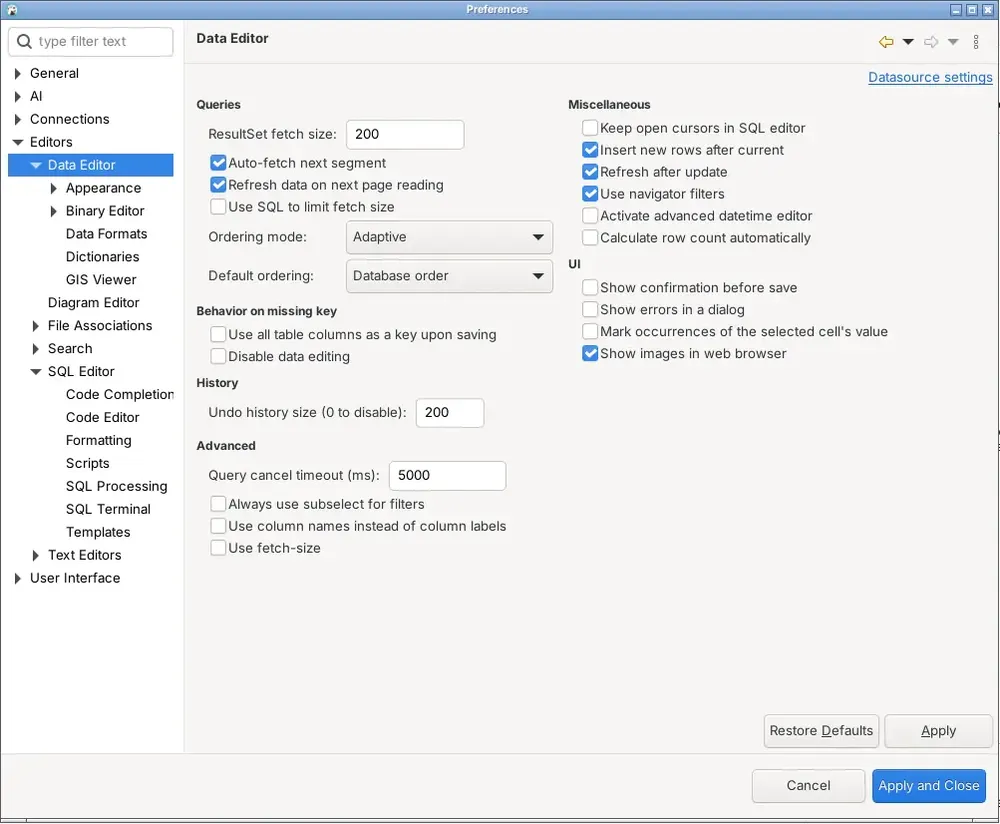Image resolution: width=1000 pixels, height=824 pixels.
Task: Select Diagram Editor in the tree
Action: pos(93,303)
